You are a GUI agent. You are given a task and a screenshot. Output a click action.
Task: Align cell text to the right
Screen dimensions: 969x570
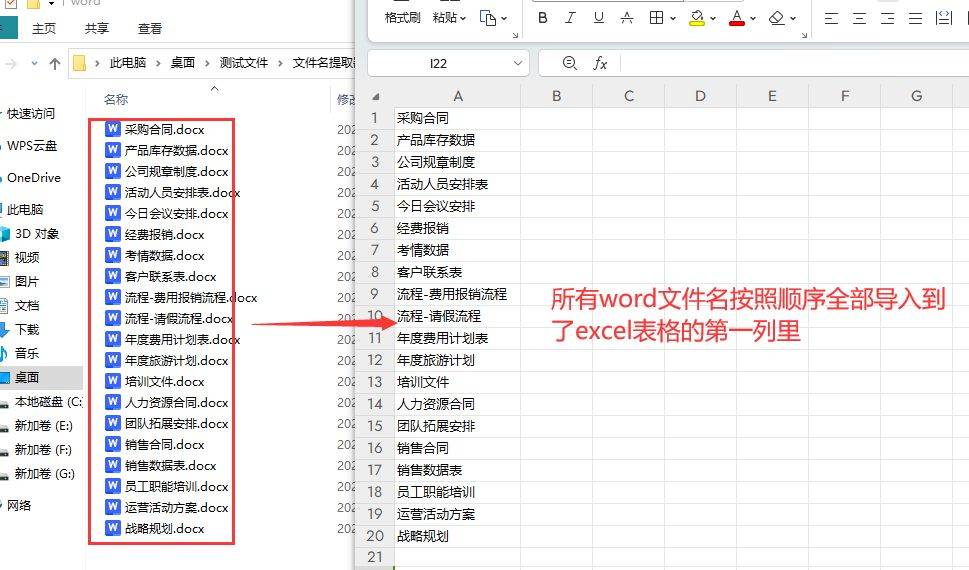[887, 18]
